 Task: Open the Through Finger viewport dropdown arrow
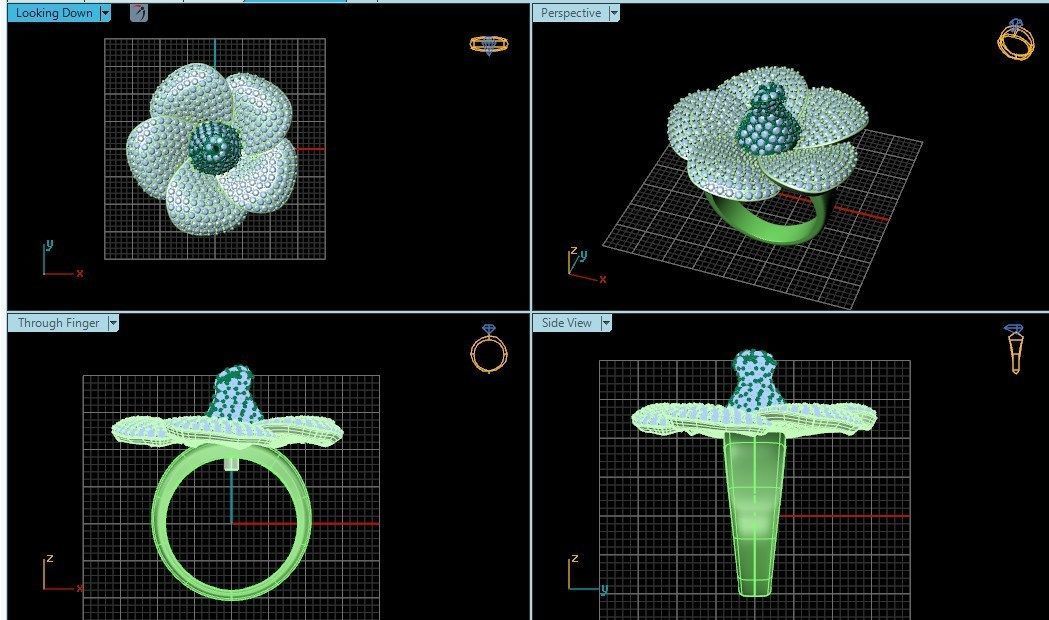click(x=113, y=323)
